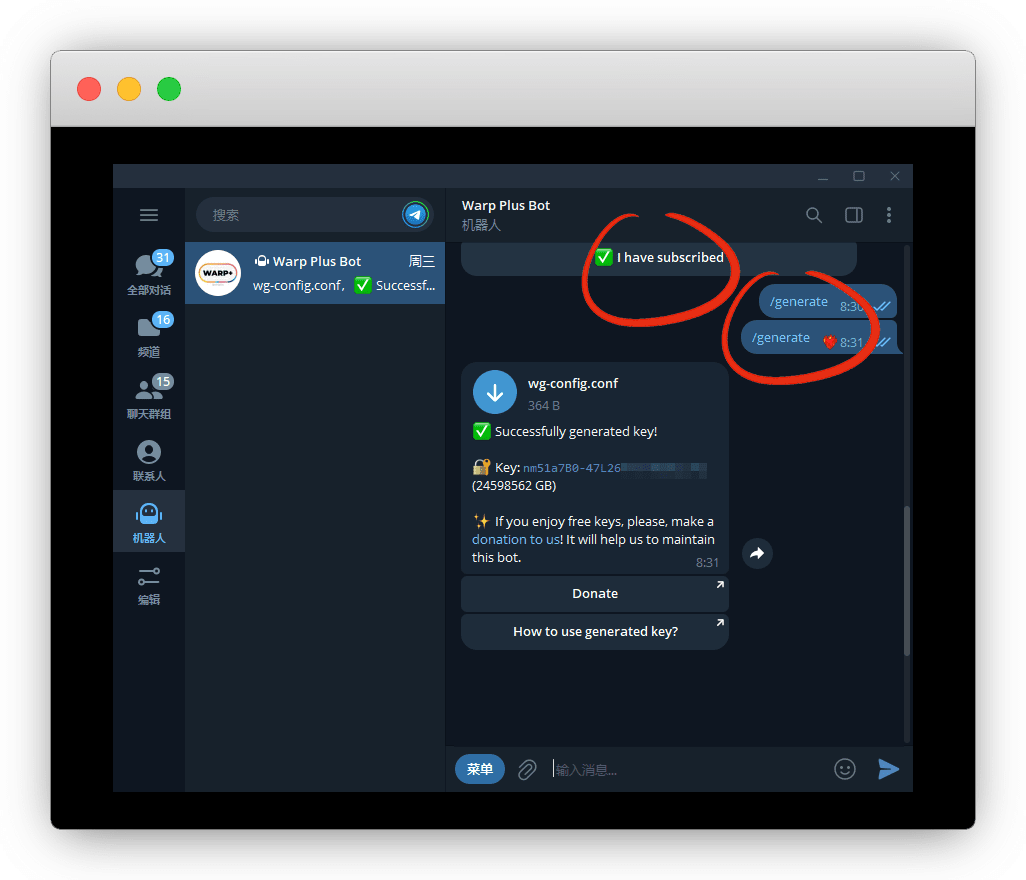This screenshot has height=880, width=1026.
Task: Search messages with magnifier icon
Action: (x=814, y=215)
